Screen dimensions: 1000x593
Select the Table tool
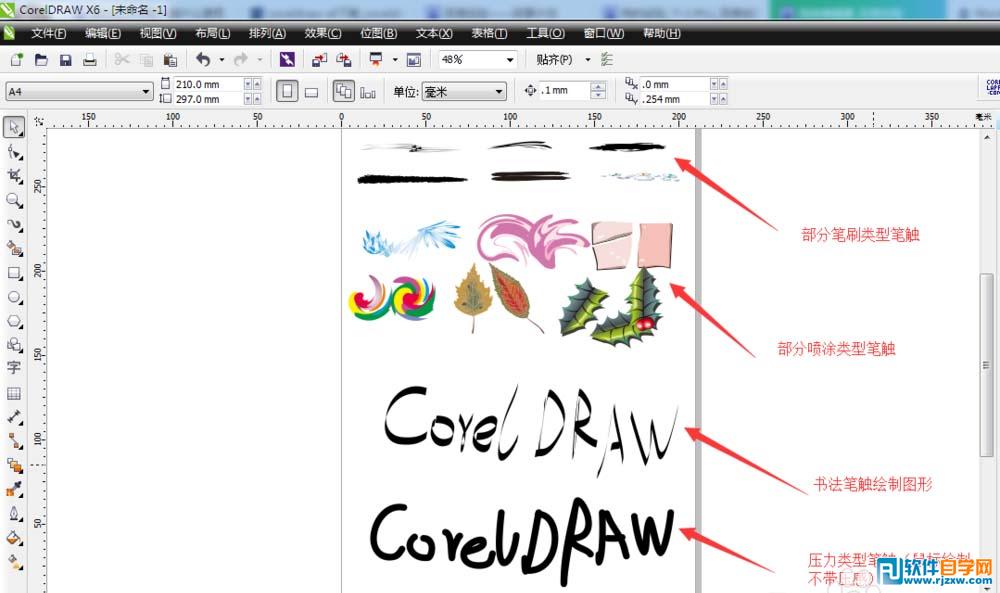pyautogui.click(x=14, y=393)
